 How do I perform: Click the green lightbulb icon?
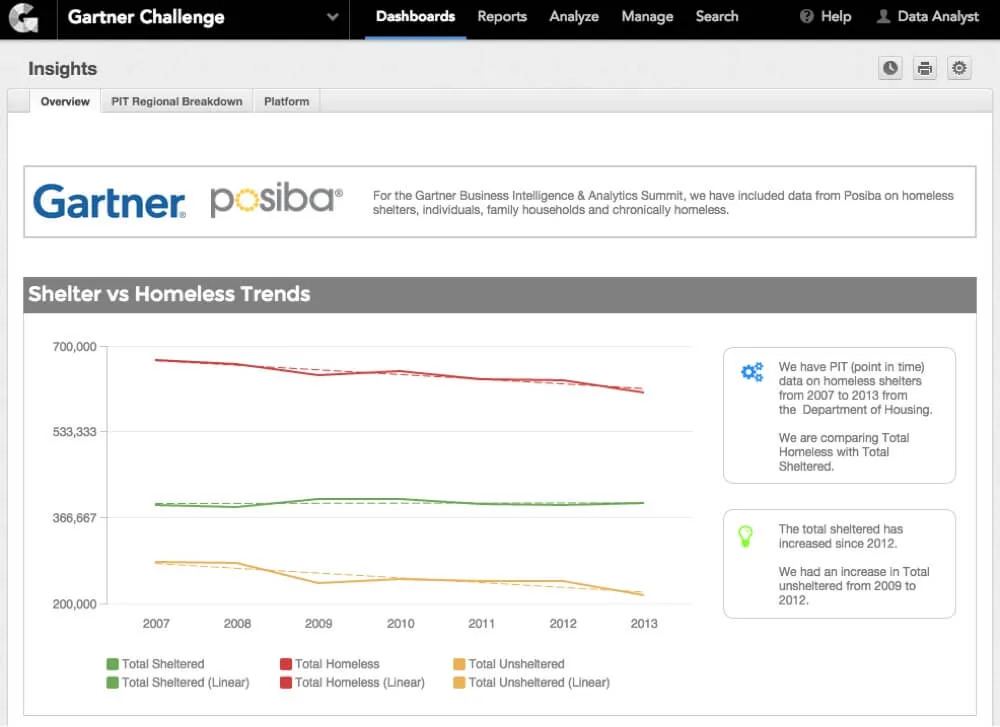tap(745, 536)
